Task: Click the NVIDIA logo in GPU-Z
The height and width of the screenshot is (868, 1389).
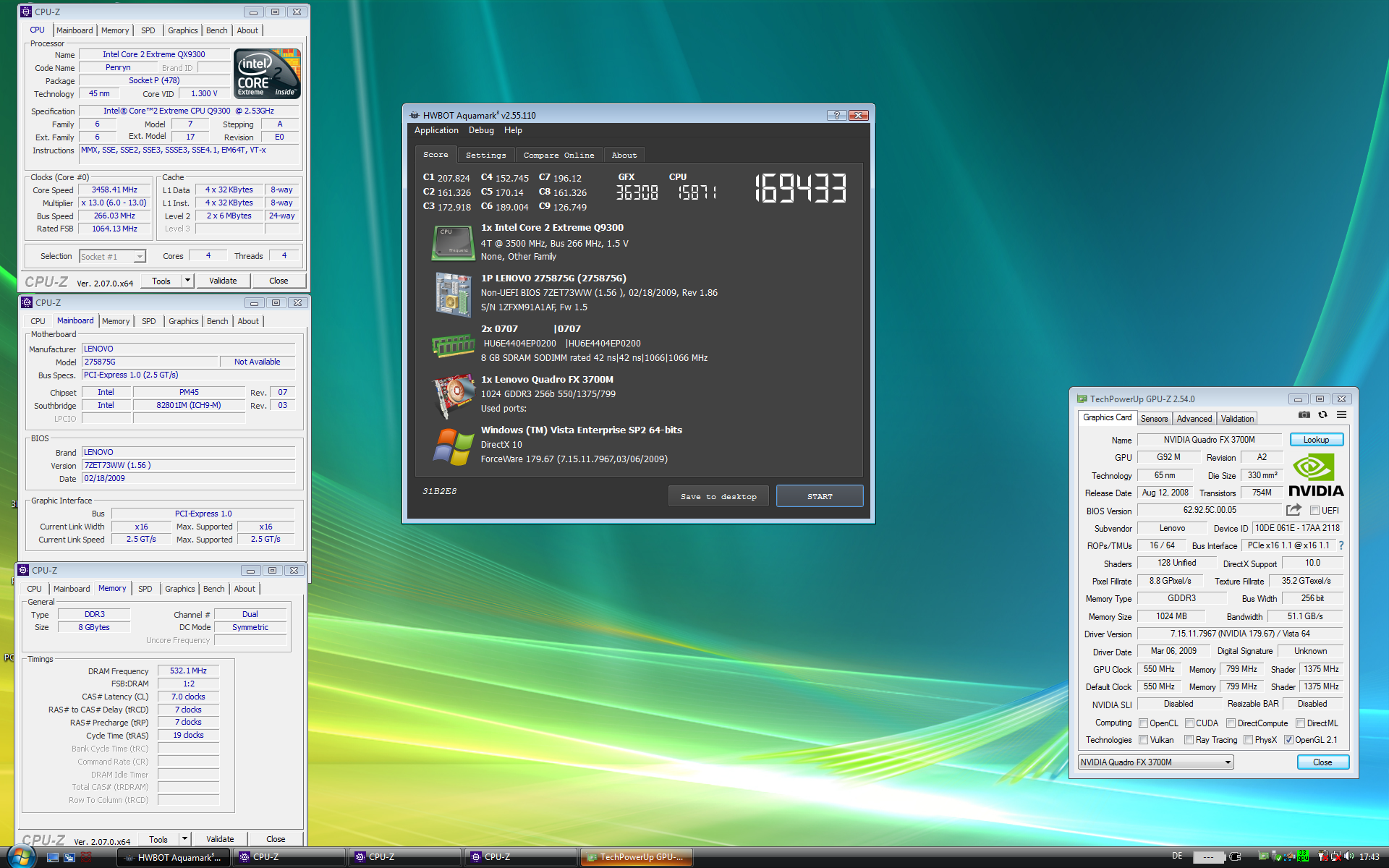Action: point(1316,475)
